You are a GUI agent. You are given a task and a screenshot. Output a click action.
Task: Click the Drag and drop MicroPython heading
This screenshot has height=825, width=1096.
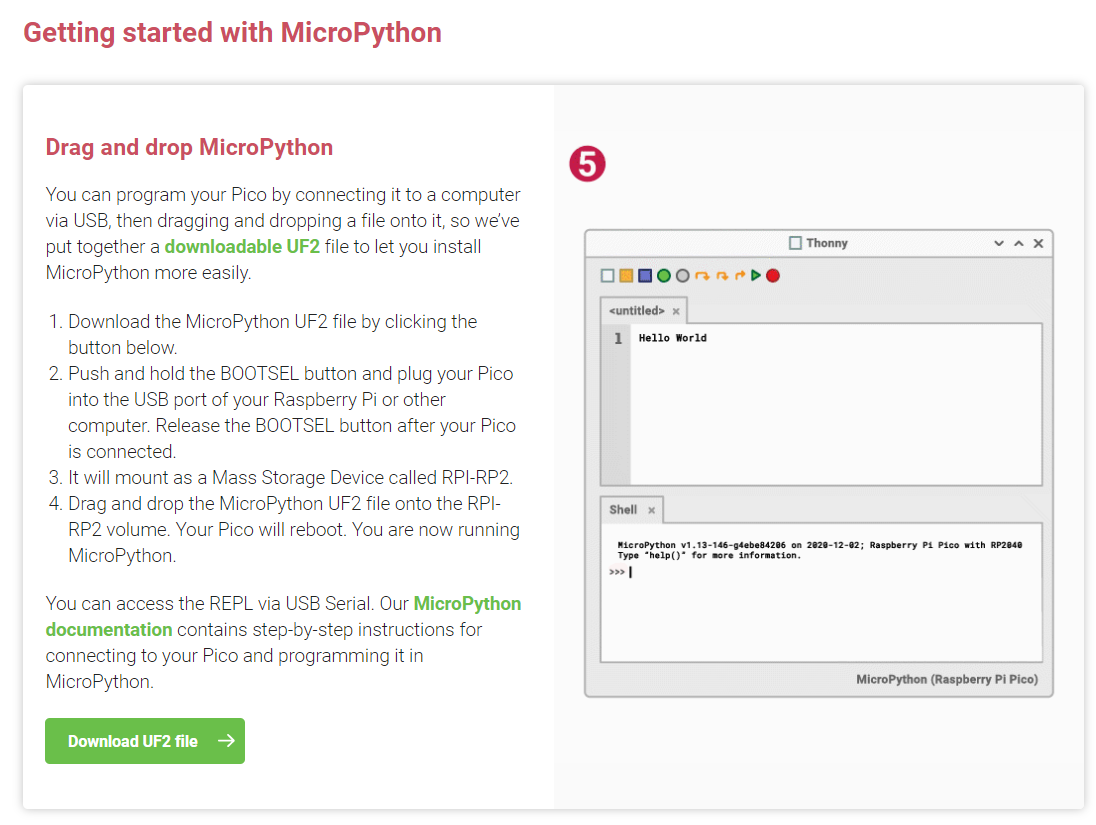click(189, 148)
